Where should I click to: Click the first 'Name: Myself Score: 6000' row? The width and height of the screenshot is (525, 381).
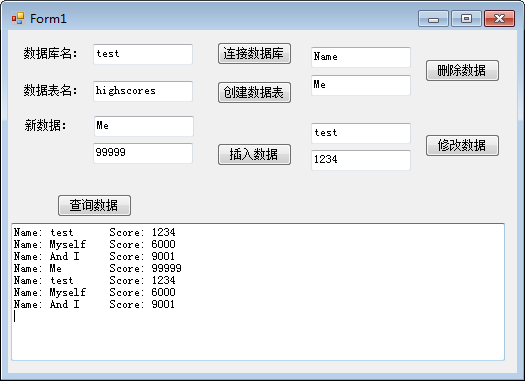point(94,244)
